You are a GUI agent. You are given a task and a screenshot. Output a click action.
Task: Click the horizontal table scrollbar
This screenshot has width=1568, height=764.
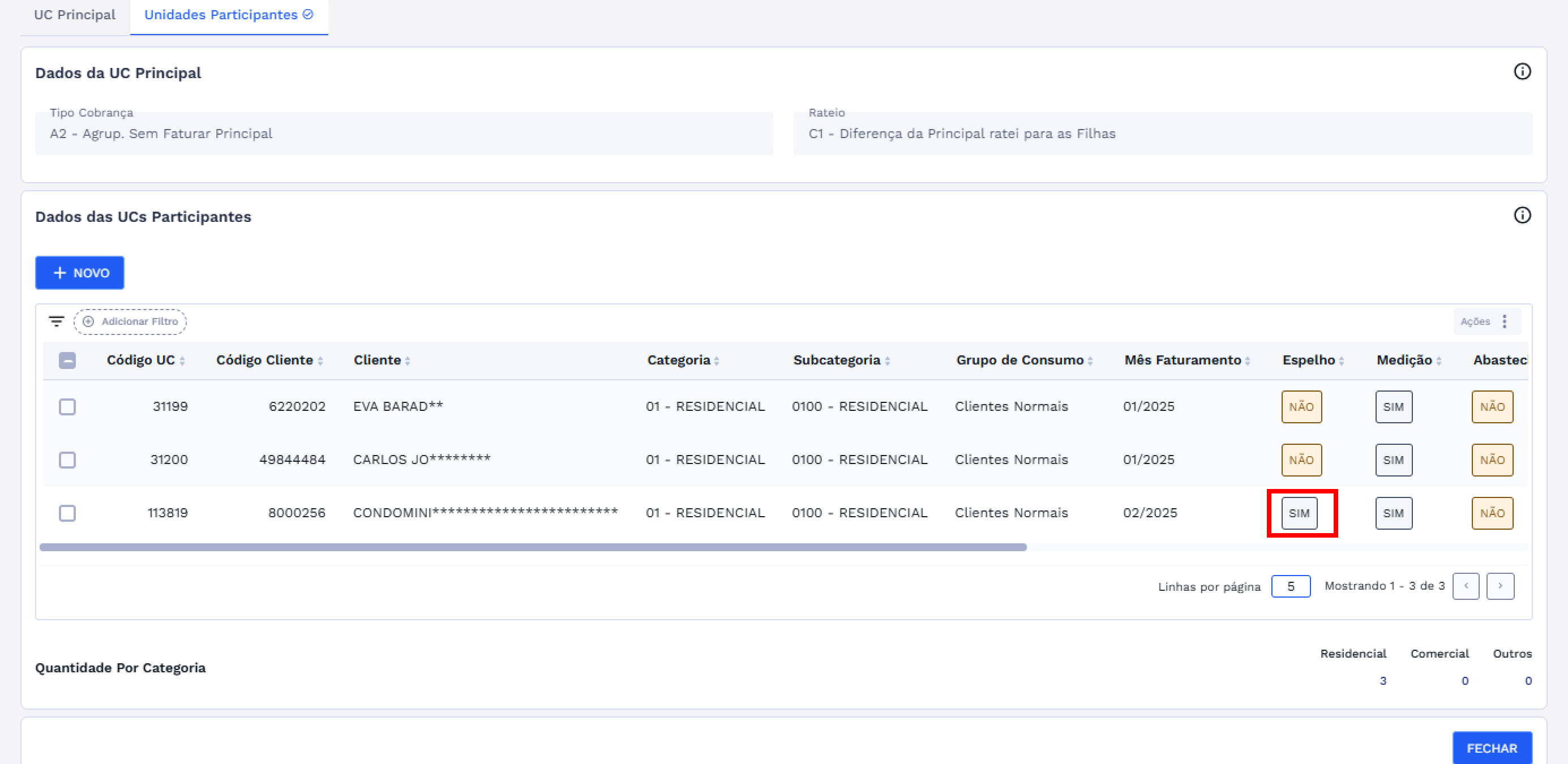tap(533, 547)
